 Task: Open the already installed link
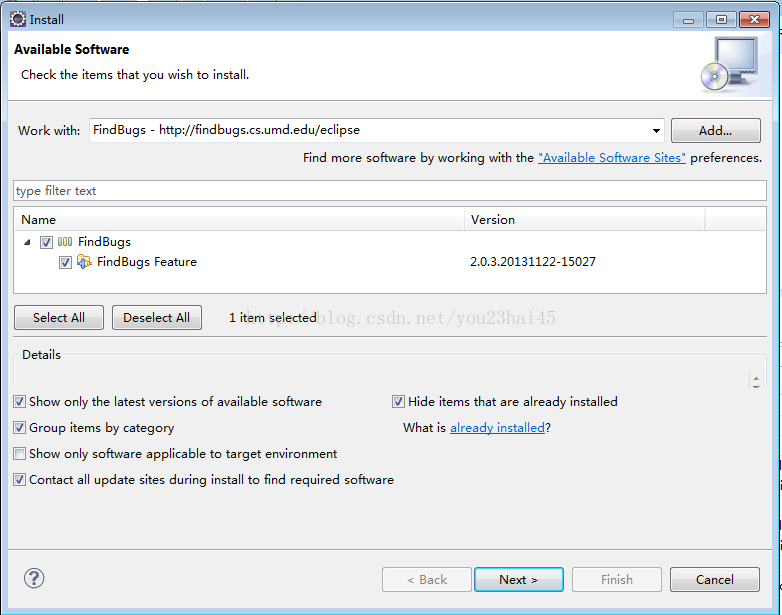click(x=497, y=428)
